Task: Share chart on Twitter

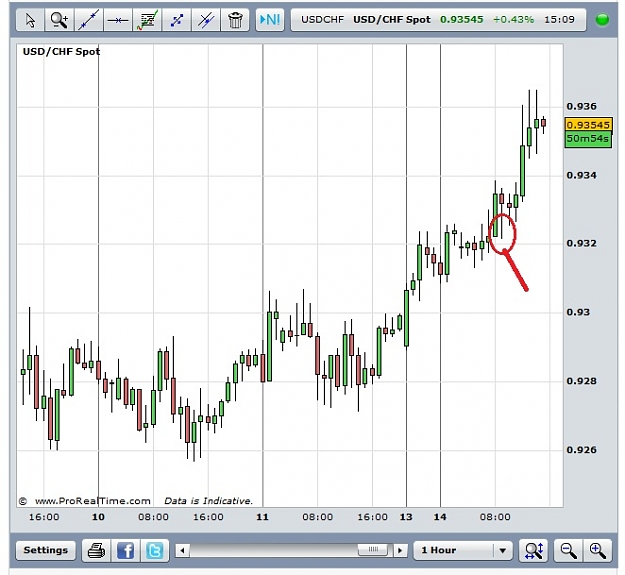Action: click(155, 550)
